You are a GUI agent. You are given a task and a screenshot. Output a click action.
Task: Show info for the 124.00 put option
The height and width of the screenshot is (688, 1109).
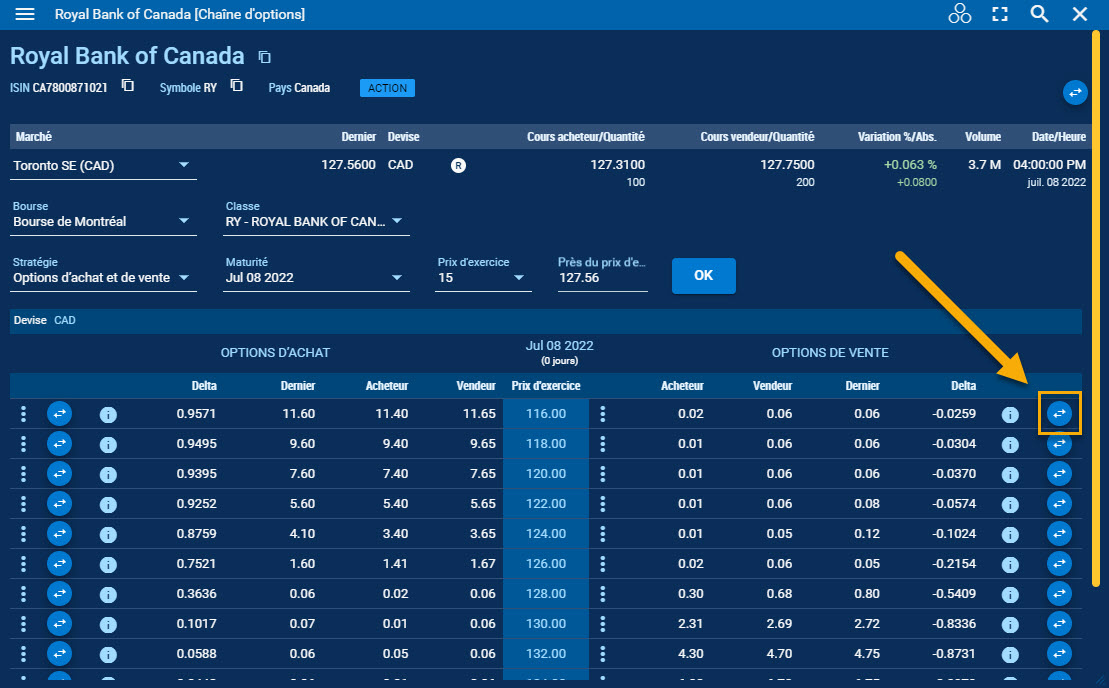pos(1010,535)
